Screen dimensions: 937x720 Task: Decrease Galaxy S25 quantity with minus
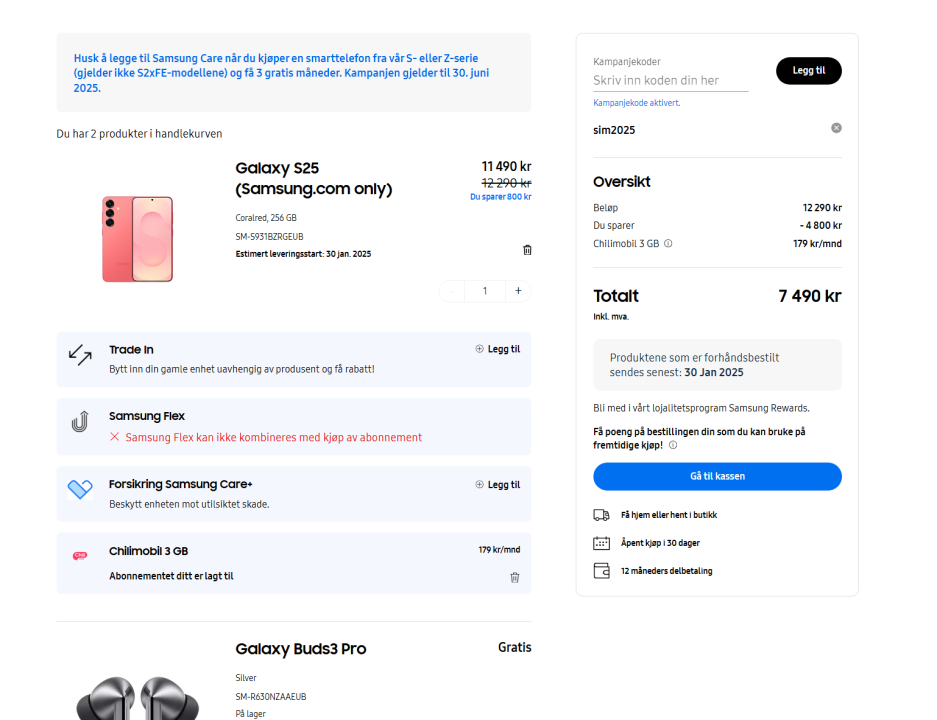[x=452, y=291]
